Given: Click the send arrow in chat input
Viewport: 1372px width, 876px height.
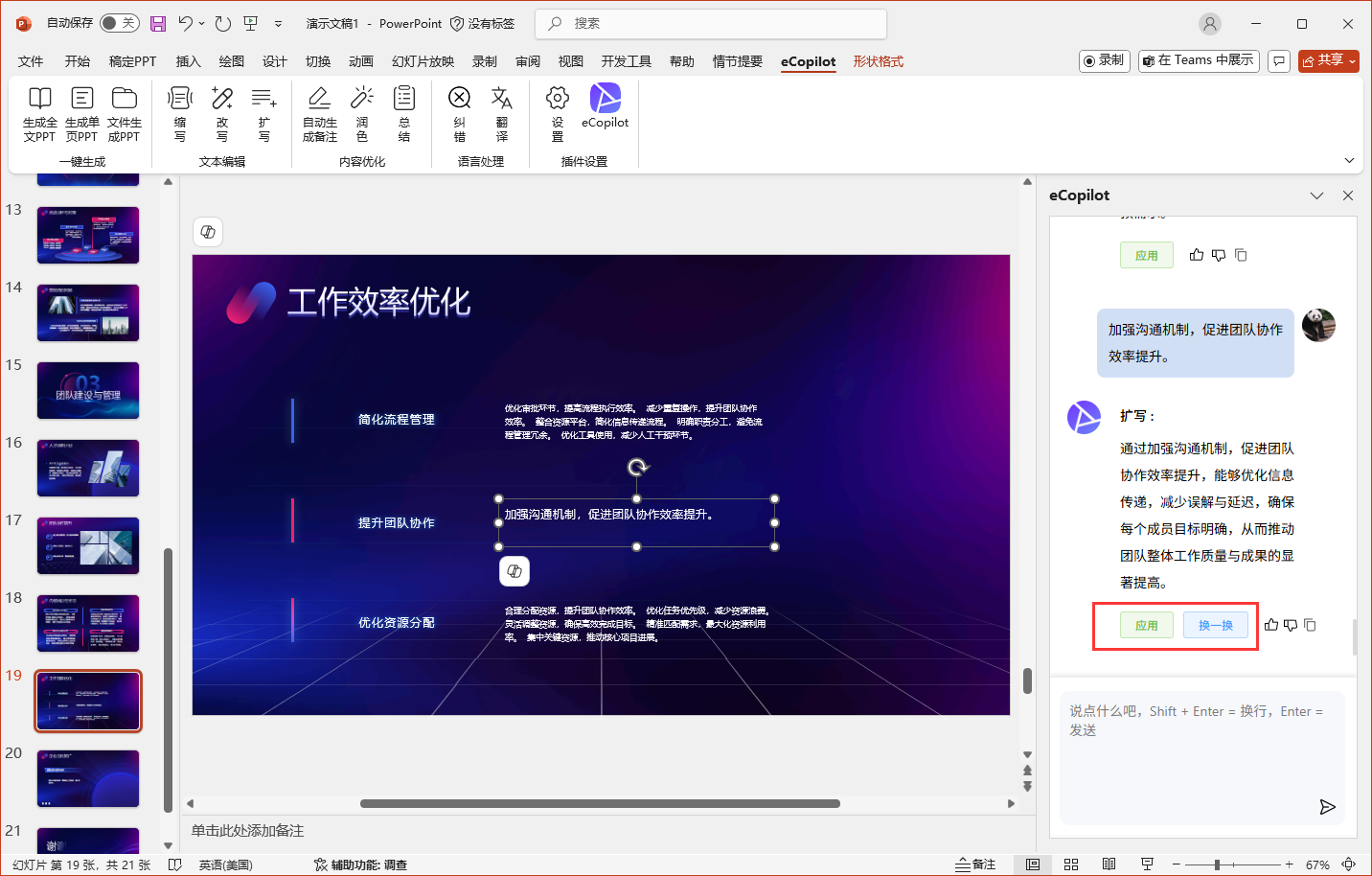Looking at the screenshot, I should pos(1327,807).
